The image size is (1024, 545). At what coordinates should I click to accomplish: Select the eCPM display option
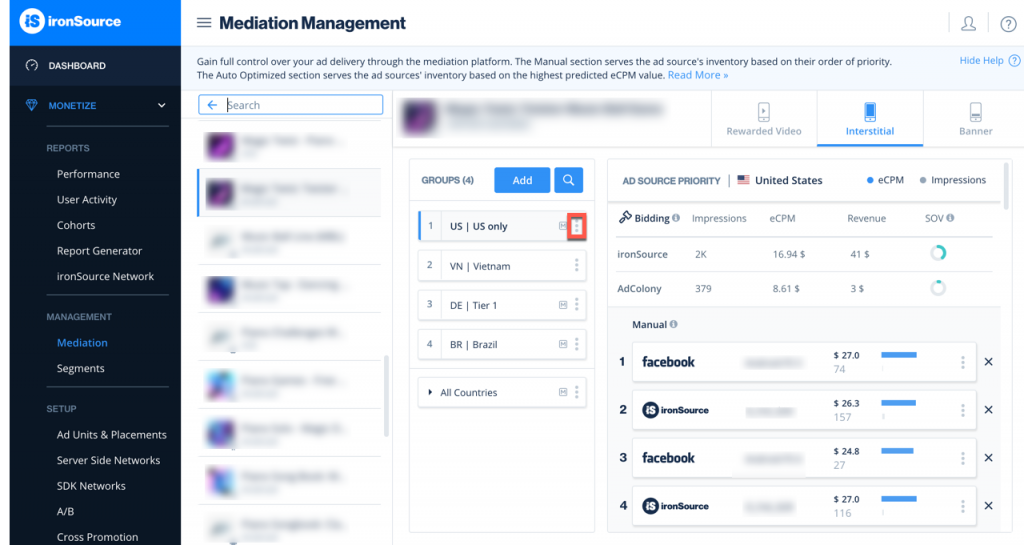pyautogui.click(x=885, y=180)
